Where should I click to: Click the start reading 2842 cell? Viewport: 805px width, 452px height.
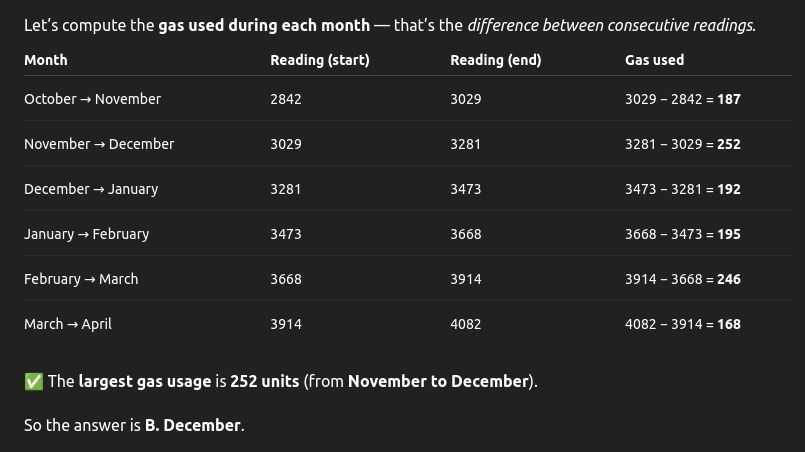pos(285,99)
